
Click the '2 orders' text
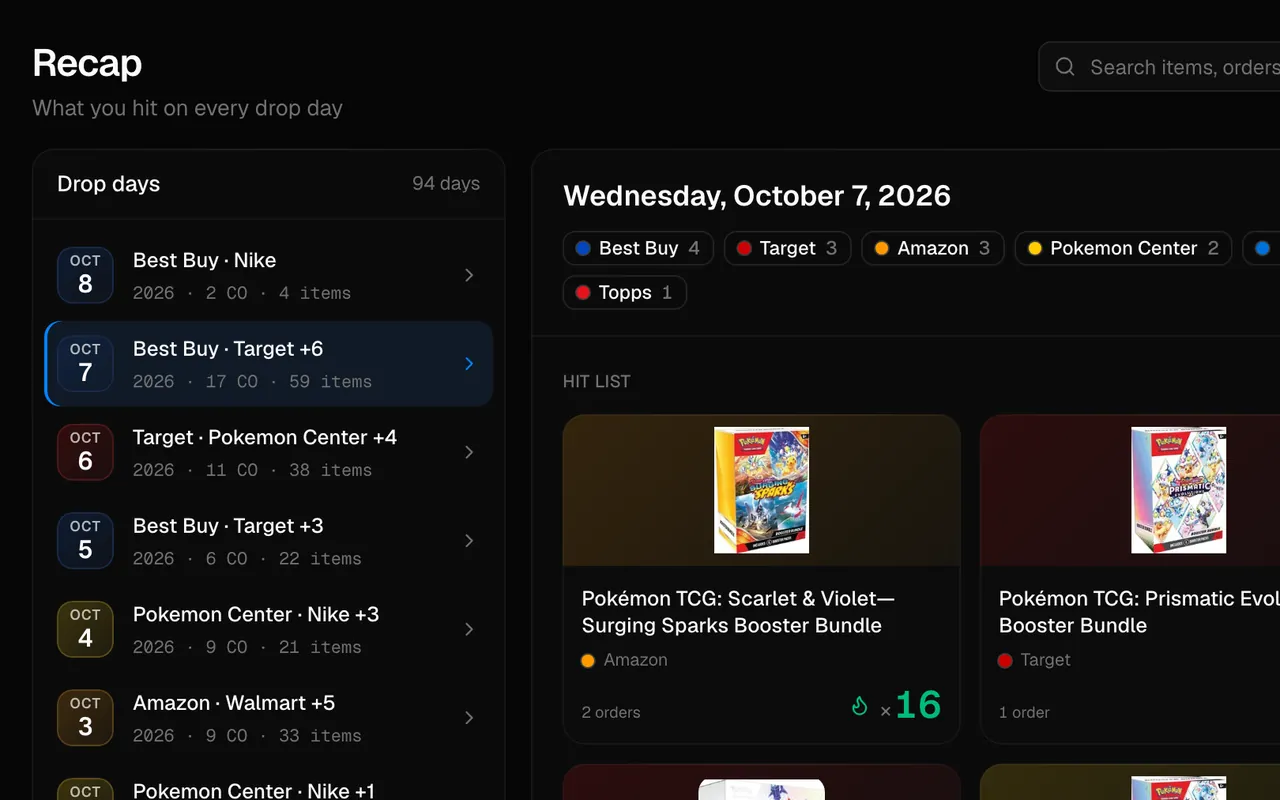click(x=611, y=713)
